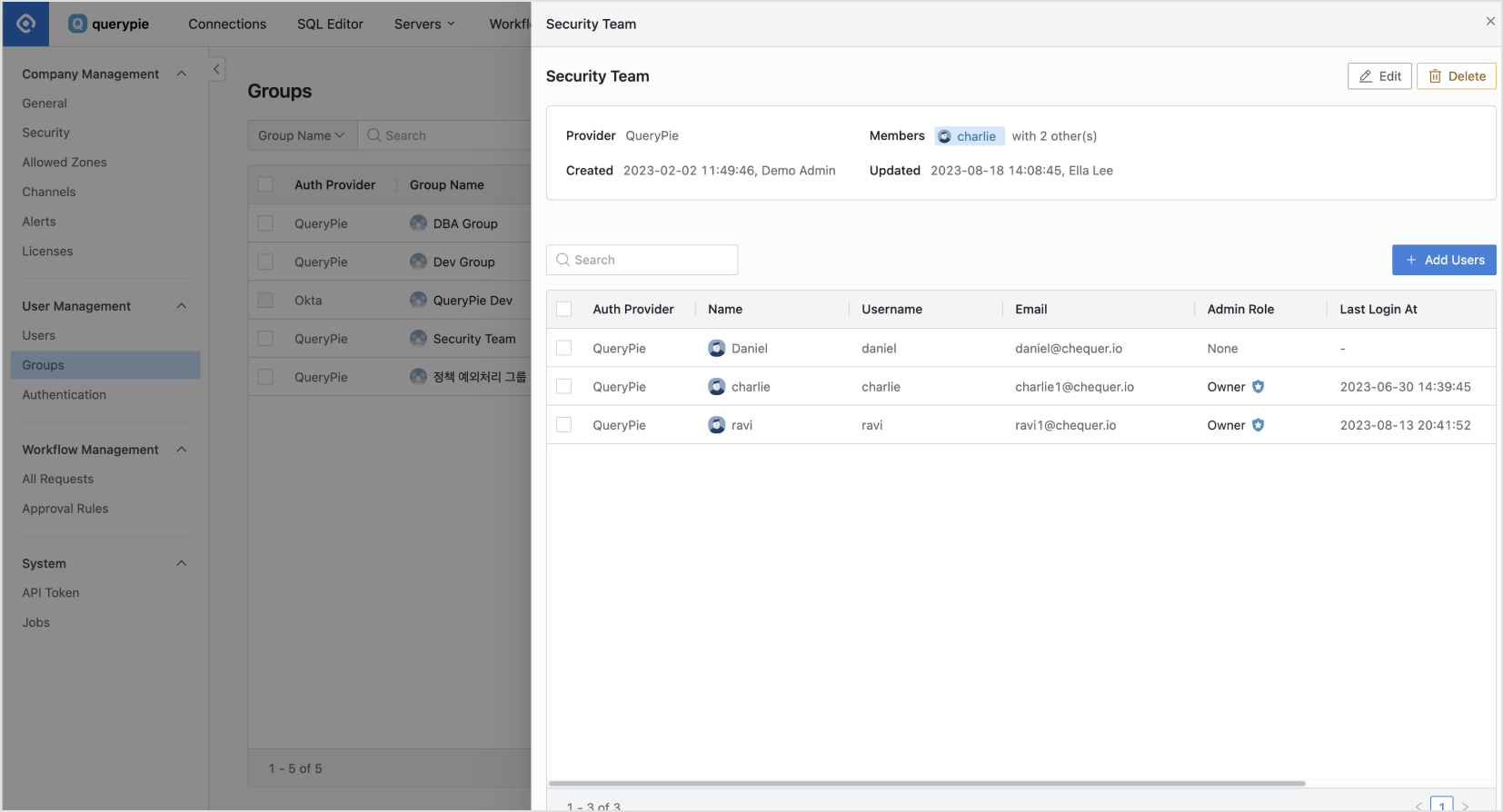The image size is (1503, 812).
Task: Click the Licenses sidebar item
Action: pos(47,251)
